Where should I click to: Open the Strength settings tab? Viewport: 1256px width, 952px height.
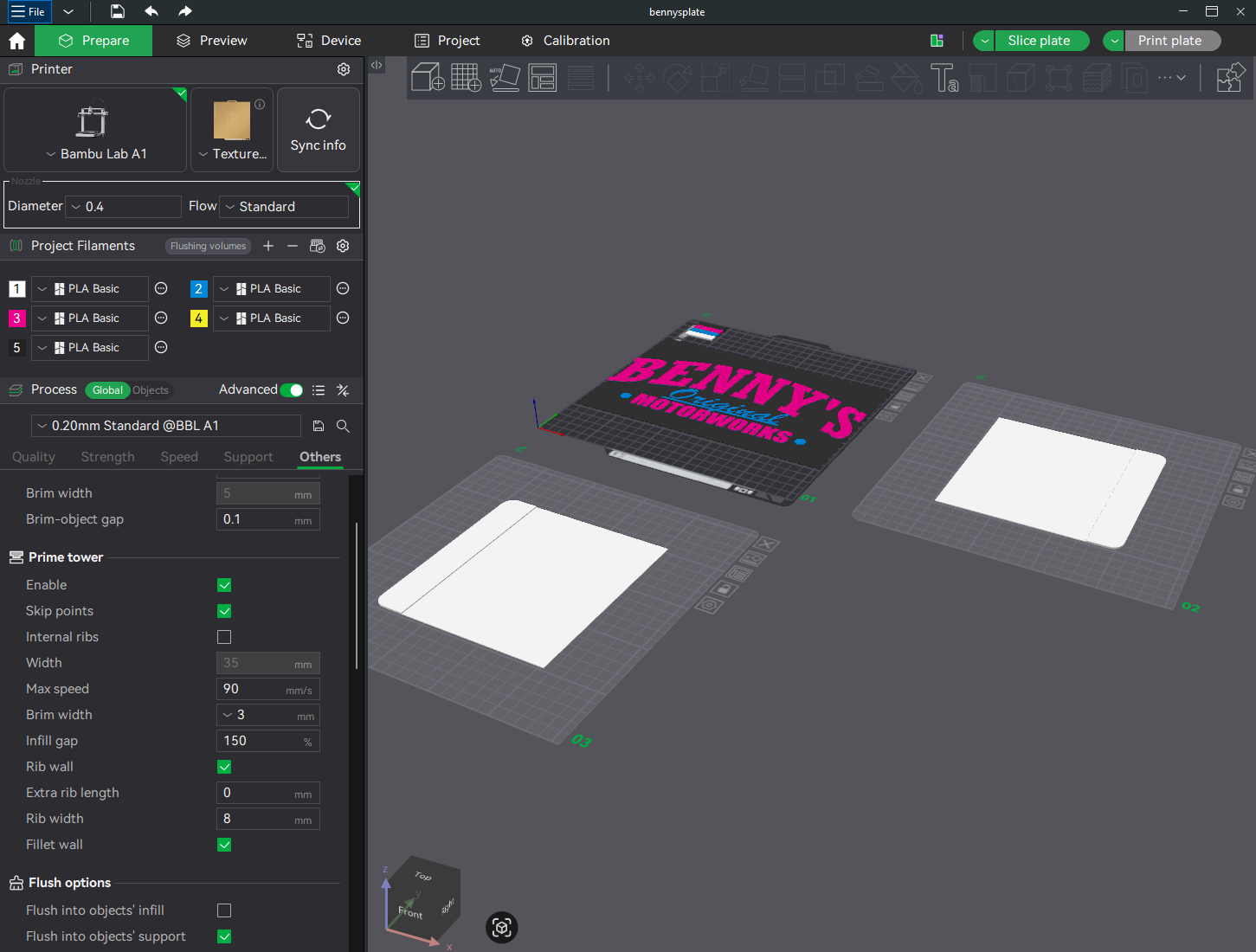[x=107, y=457]
